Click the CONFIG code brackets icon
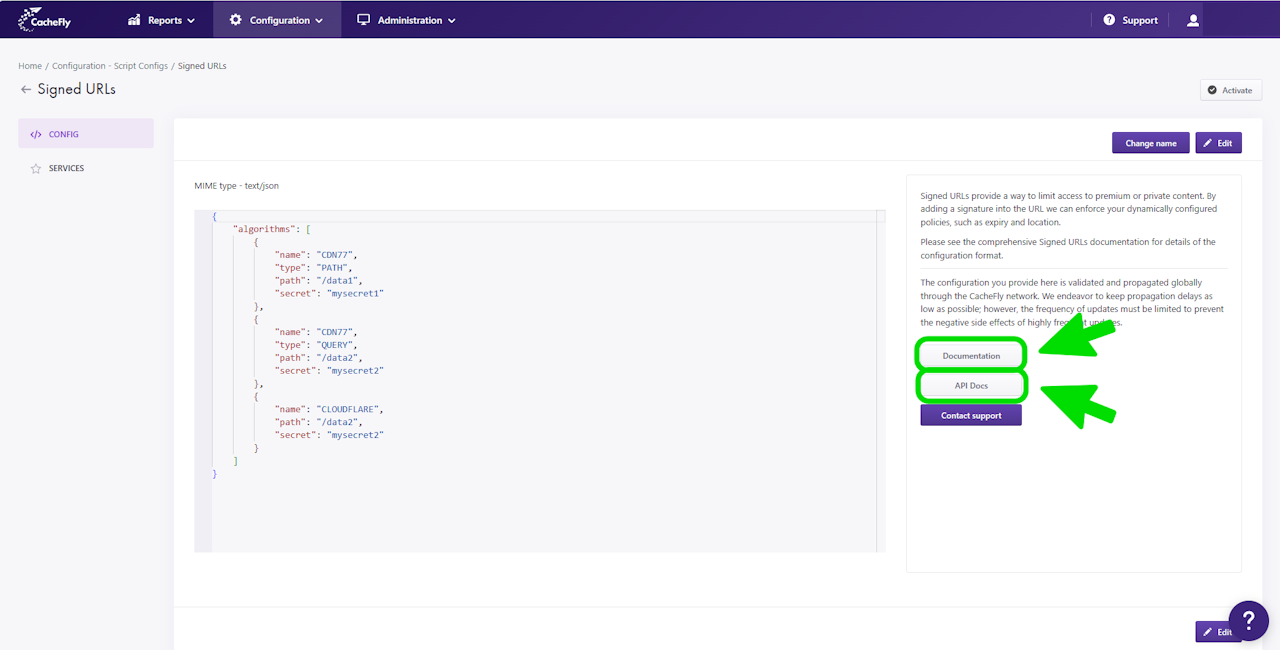Viewport: 1280px width, 650px height. [x=36, y=134]
